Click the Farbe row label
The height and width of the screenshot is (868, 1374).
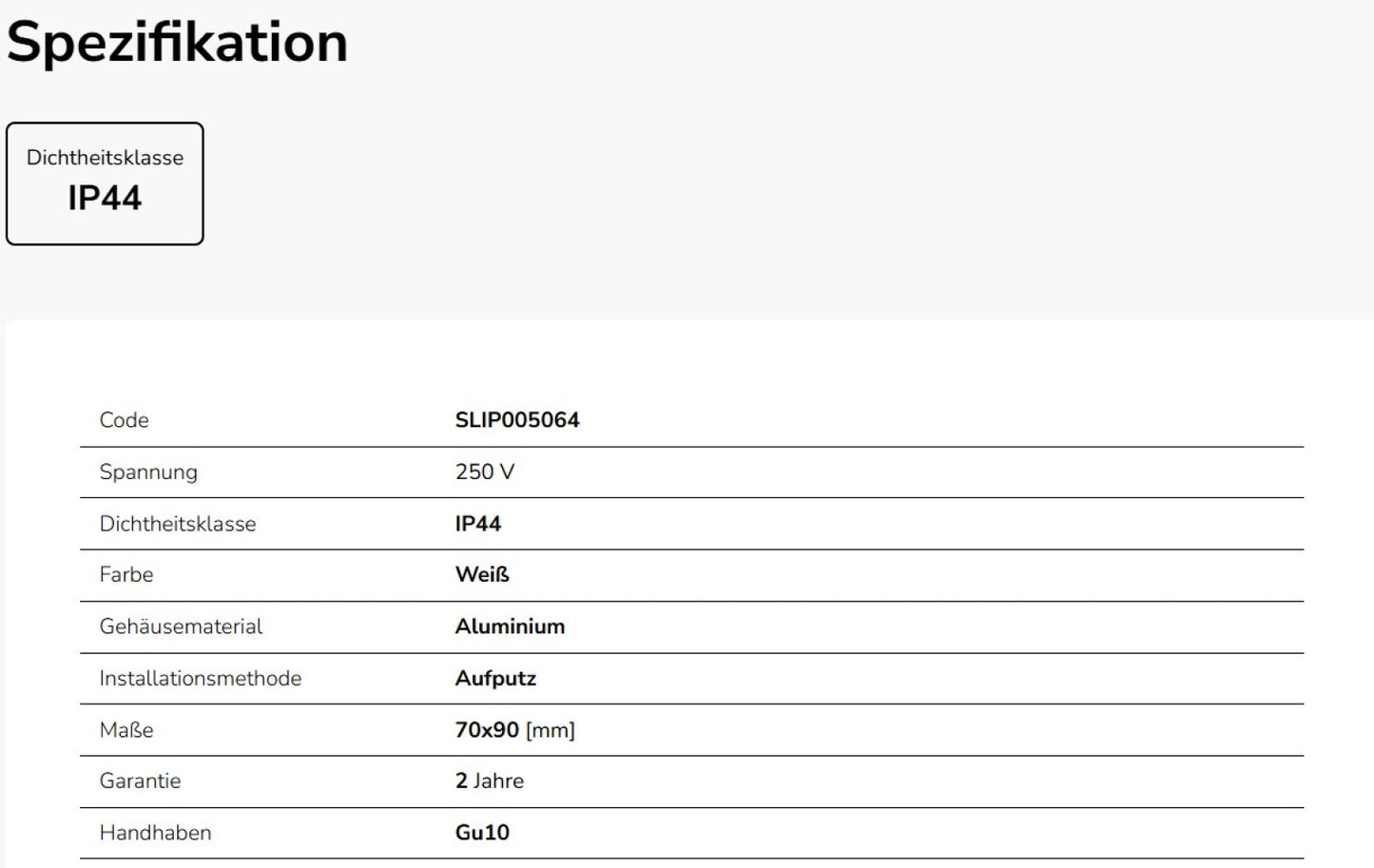(126, 574)
